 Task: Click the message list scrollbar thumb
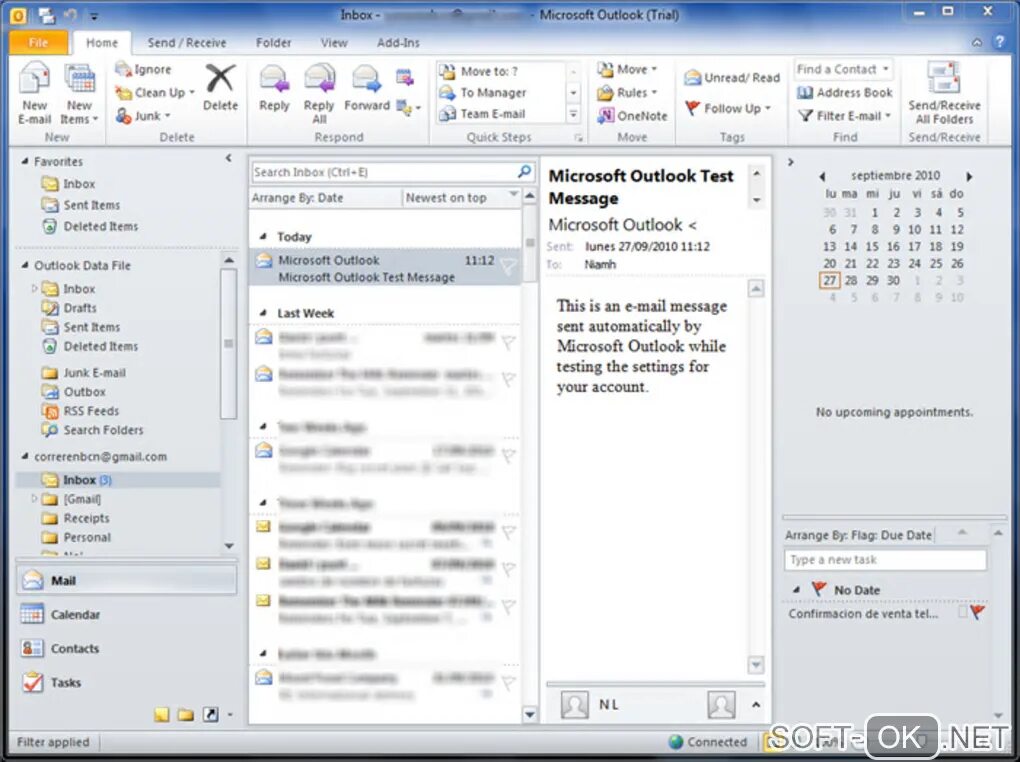pyautogui.click(x=530, y=244)
